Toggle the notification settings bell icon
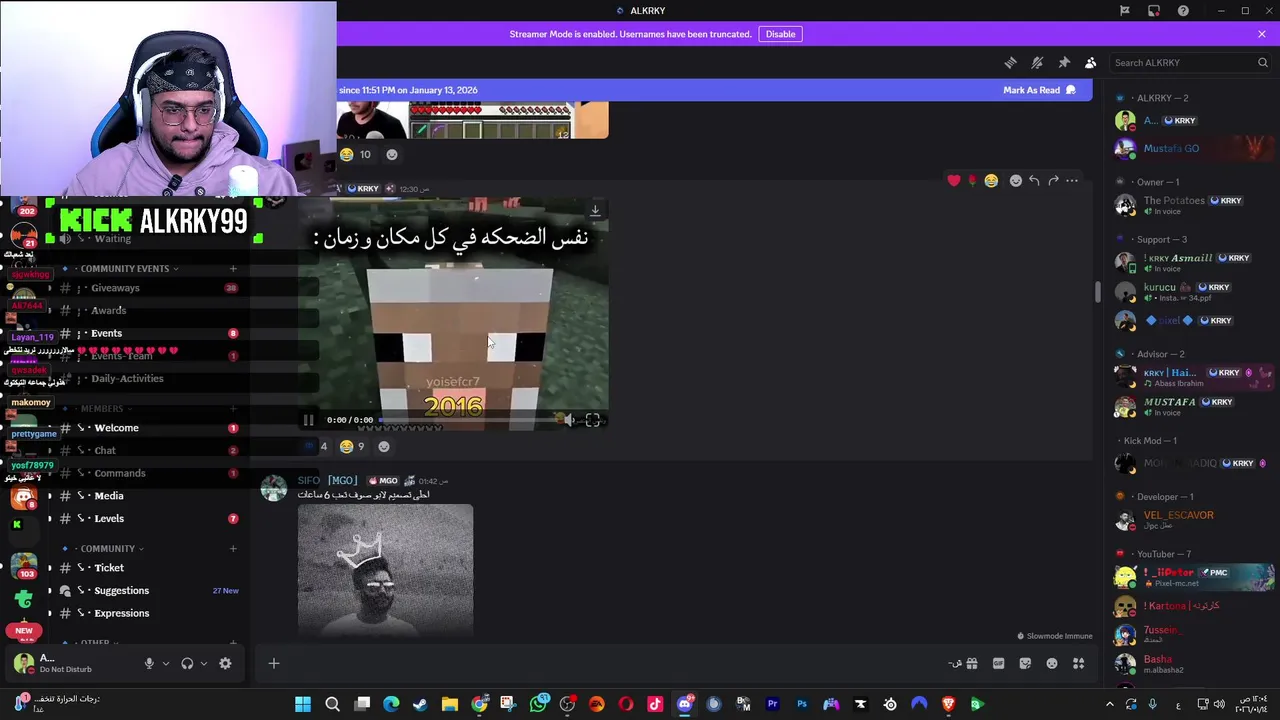 [x=1037, y=62]
